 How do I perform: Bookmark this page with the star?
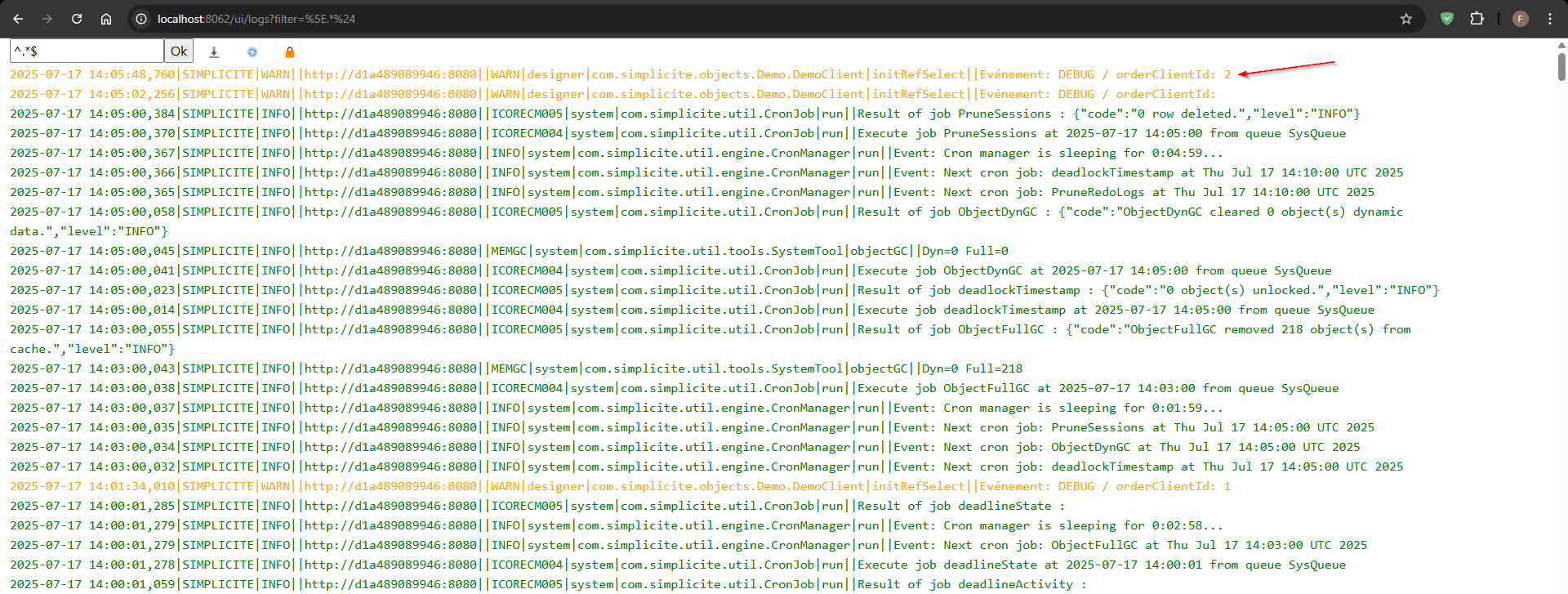[1406, 19]
